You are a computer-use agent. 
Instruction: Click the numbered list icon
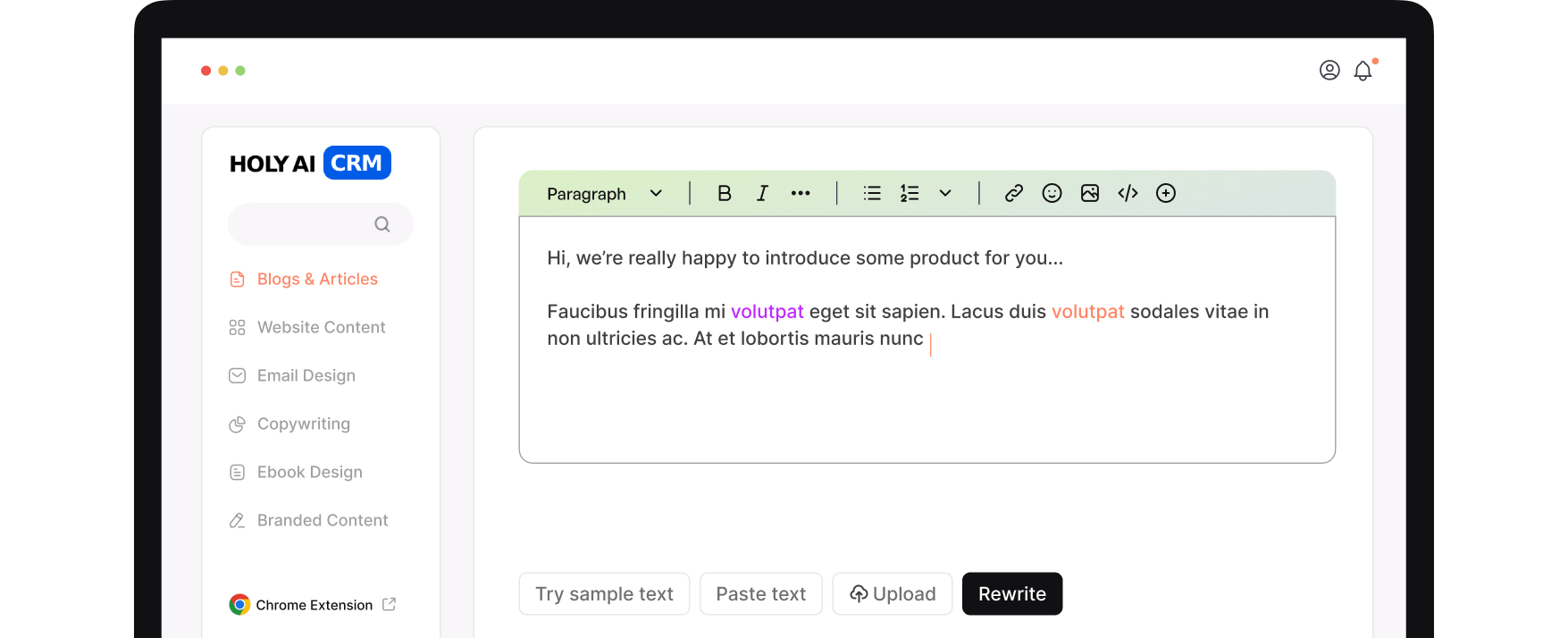(910, 193)
